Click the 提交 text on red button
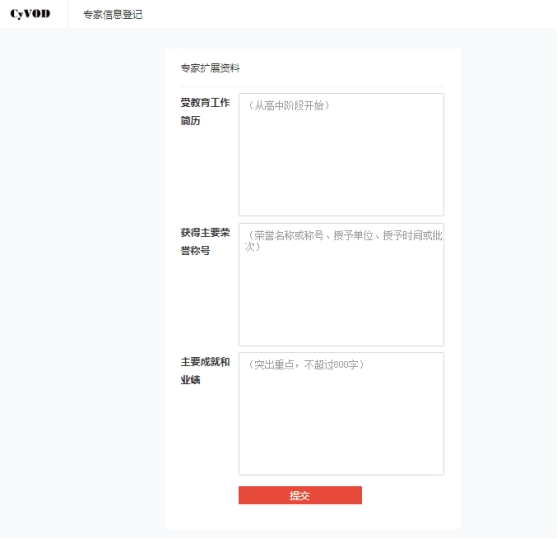 click(x=299, y=495)
